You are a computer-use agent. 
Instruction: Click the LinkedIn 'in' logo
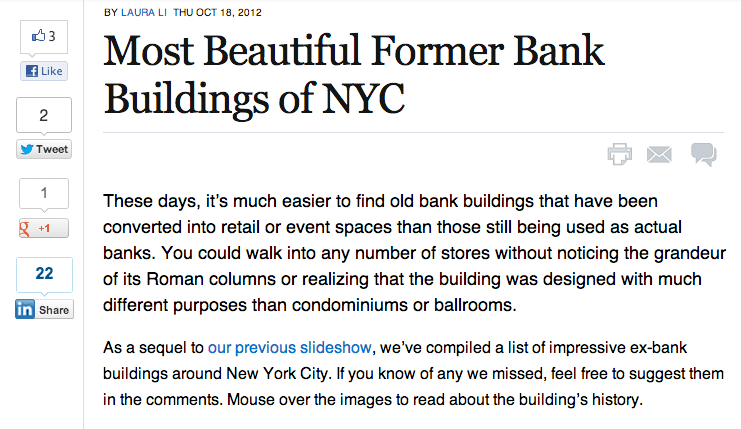(x=26, y=310)
